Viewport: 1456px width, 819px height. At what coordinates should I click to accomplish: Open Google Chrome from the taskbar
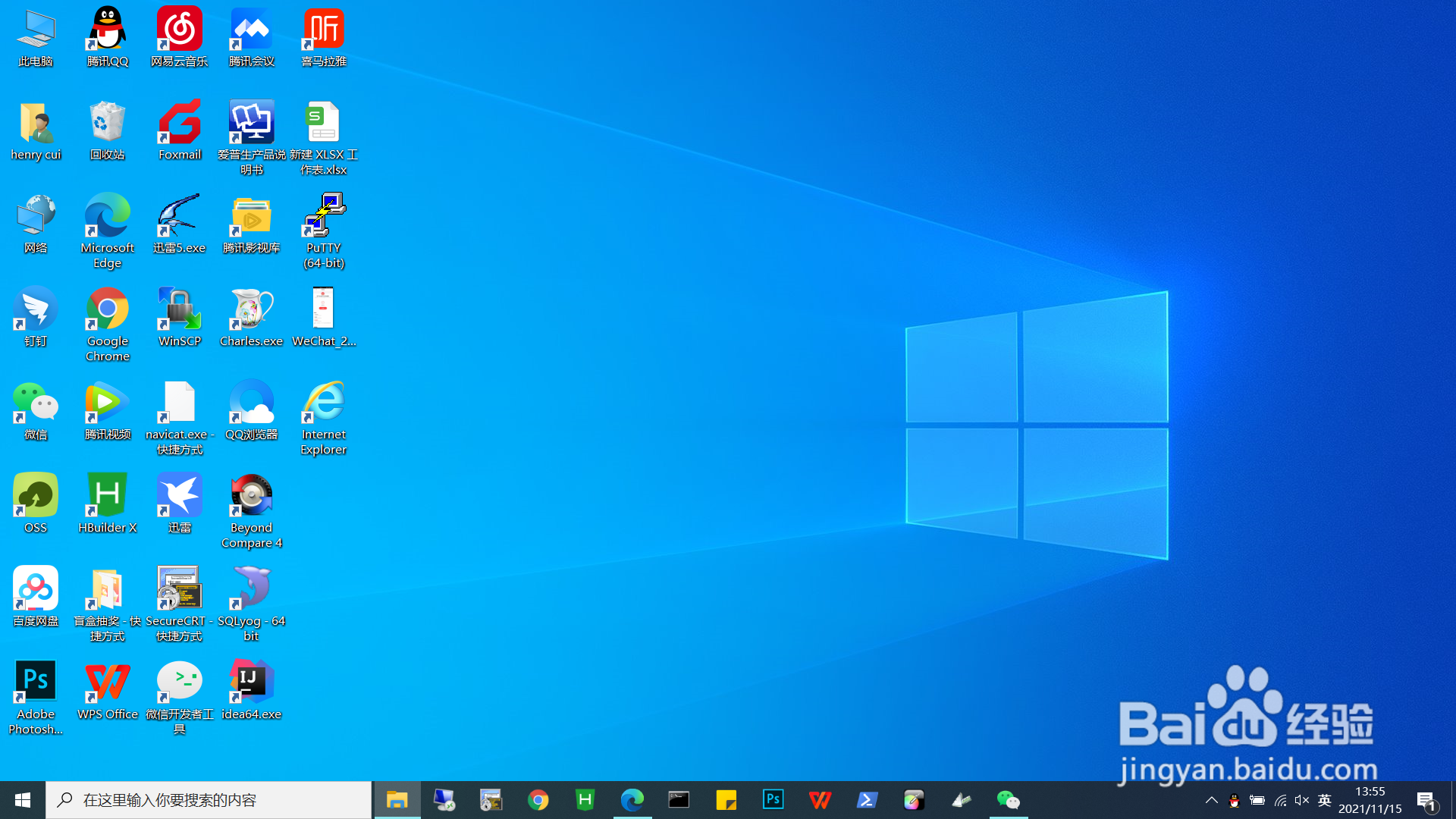tap(538, 800)
